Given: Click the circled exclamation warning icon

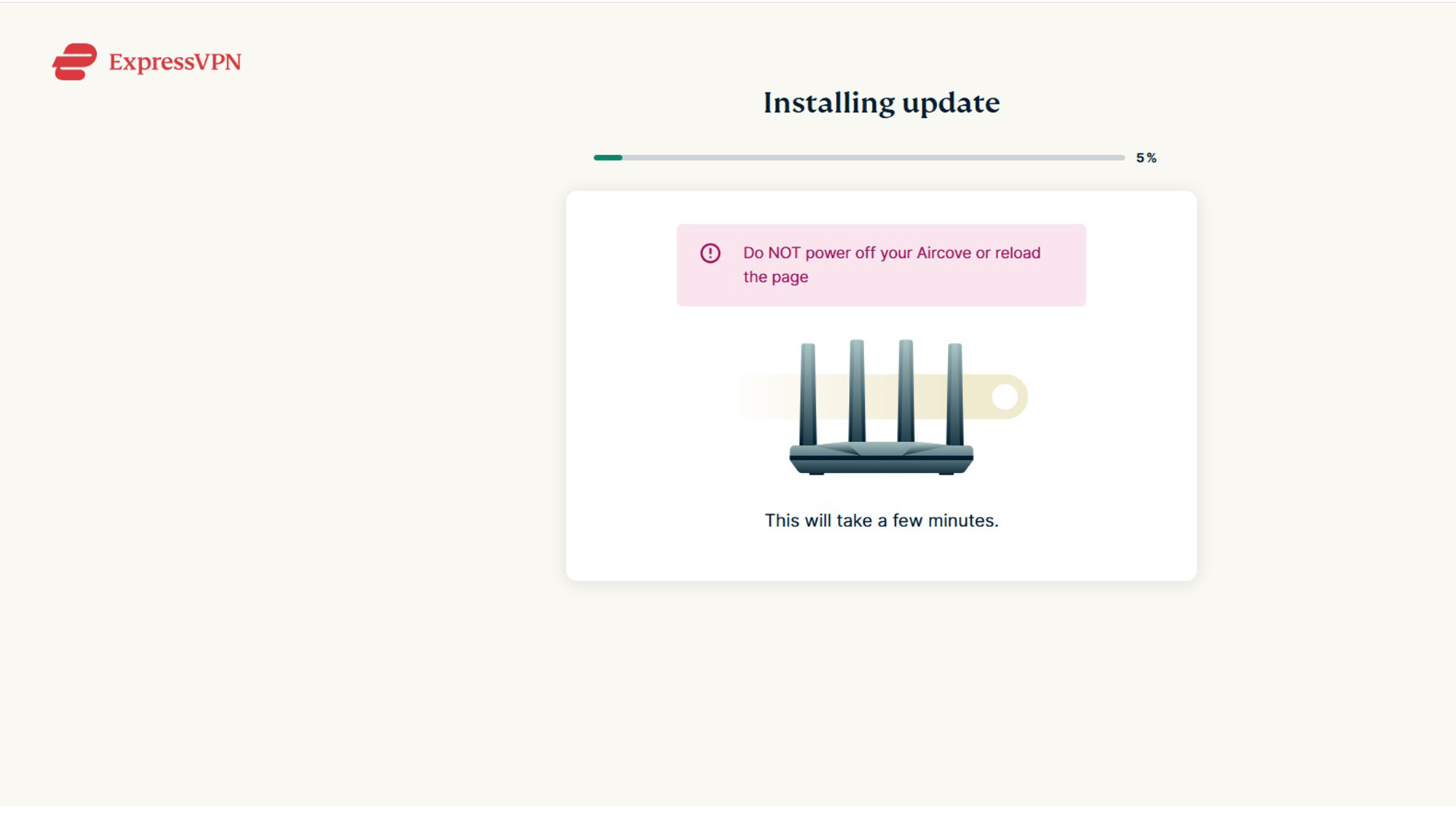Looking at the screenshot, I should tap(710, 253).
